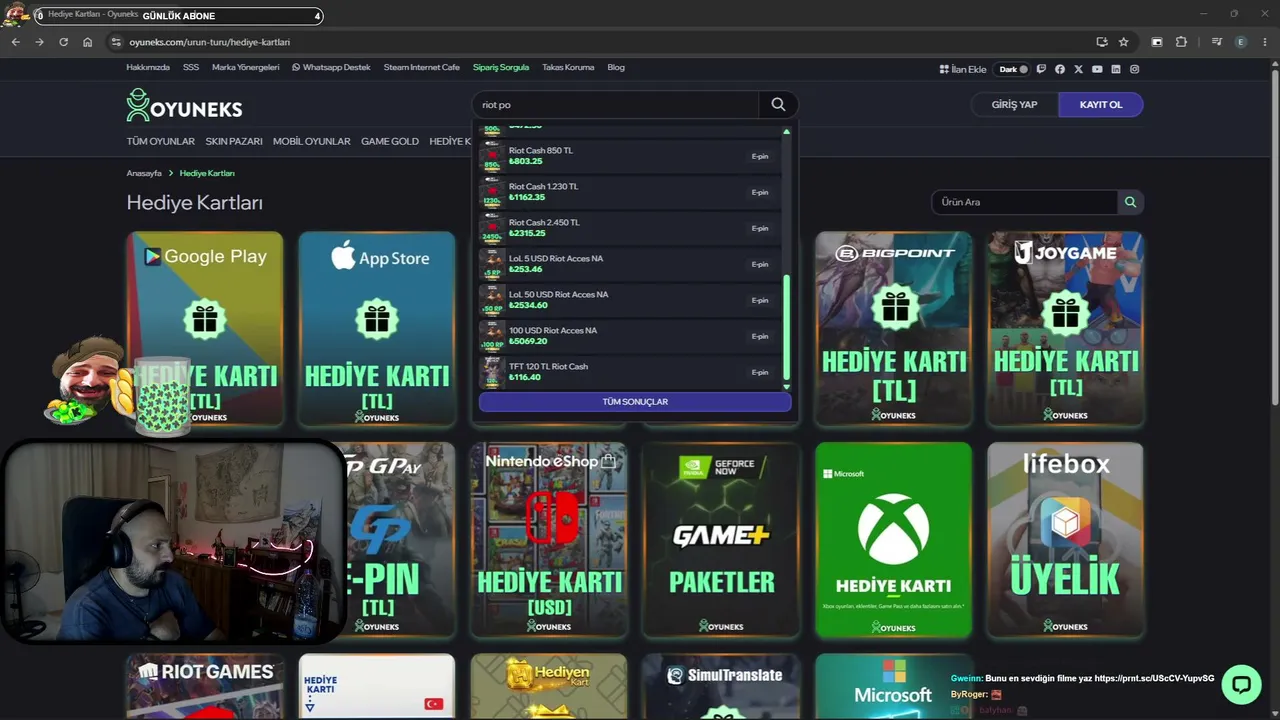
Task: Click the picture-in-picture extension icon
Action: tap(1157, 42)
